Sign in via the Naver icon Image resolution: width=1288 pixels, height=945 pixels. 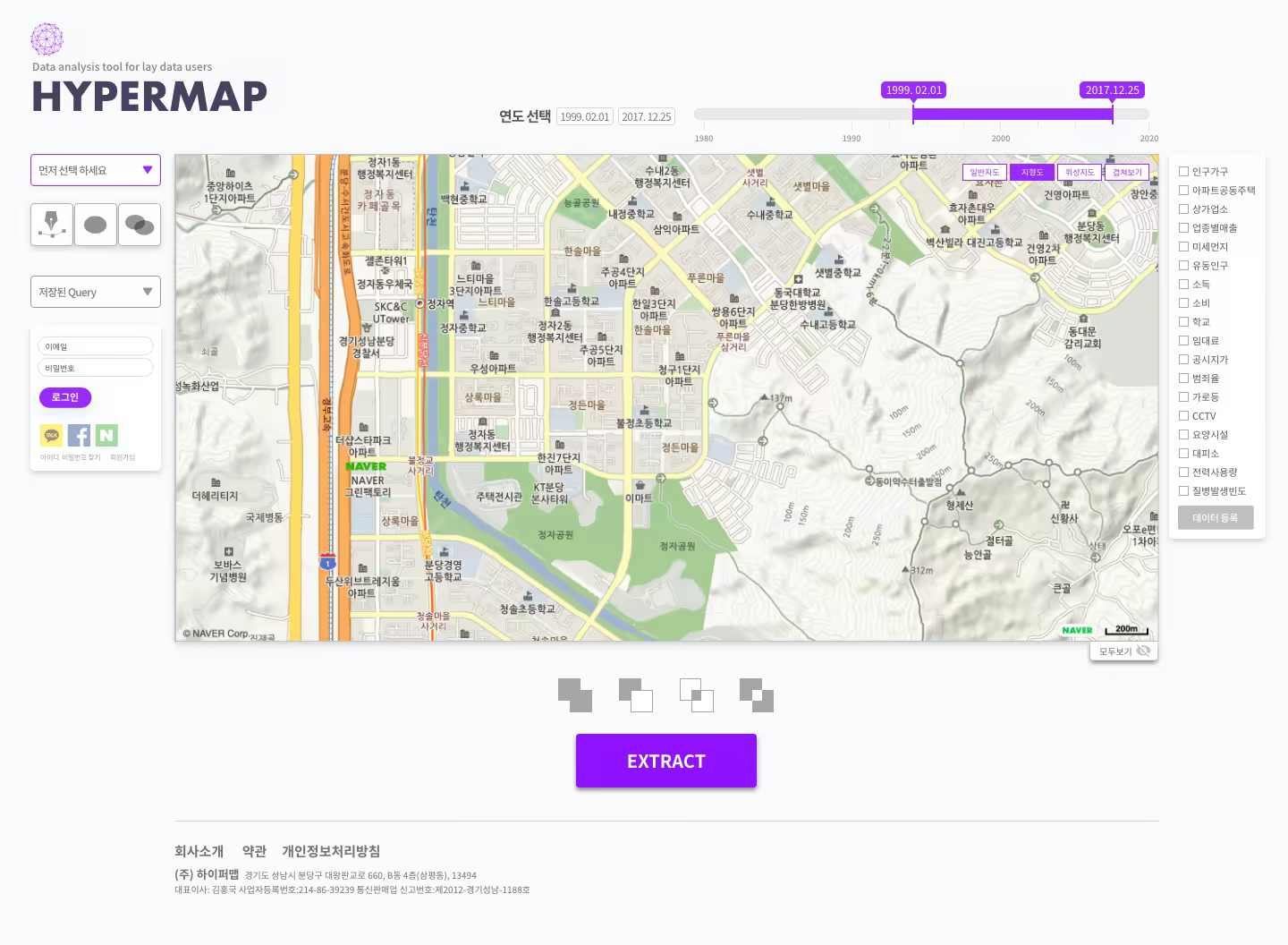[106, 435]
